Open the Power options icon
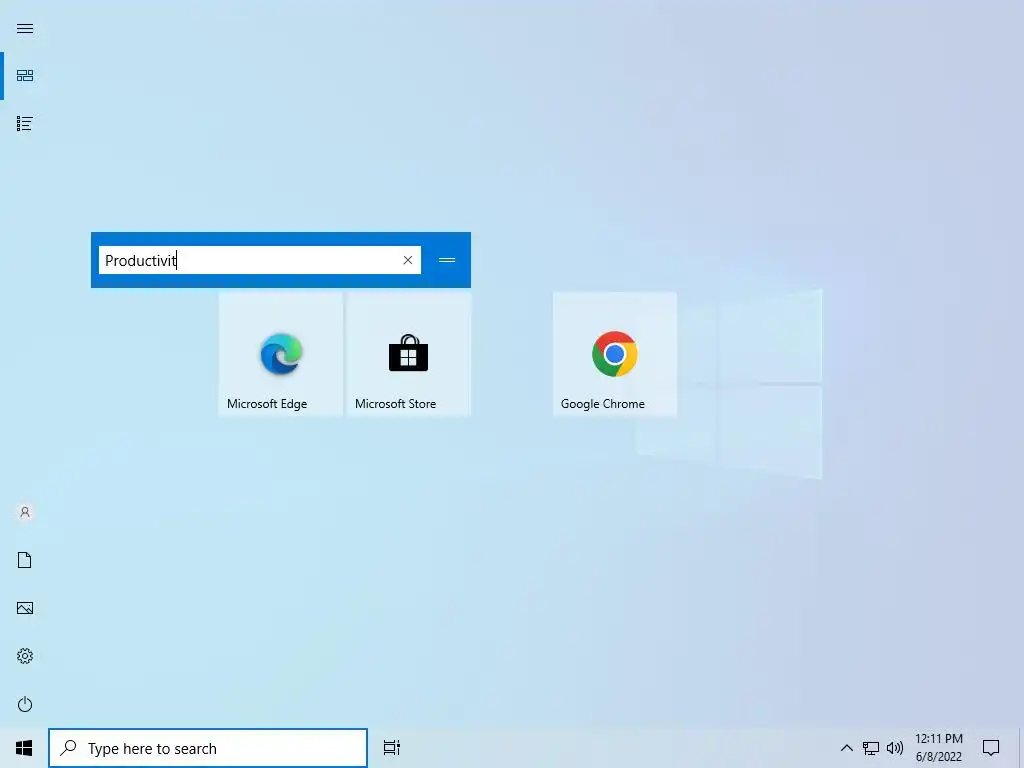This screenshot has width=1024, height=768. 25,704
